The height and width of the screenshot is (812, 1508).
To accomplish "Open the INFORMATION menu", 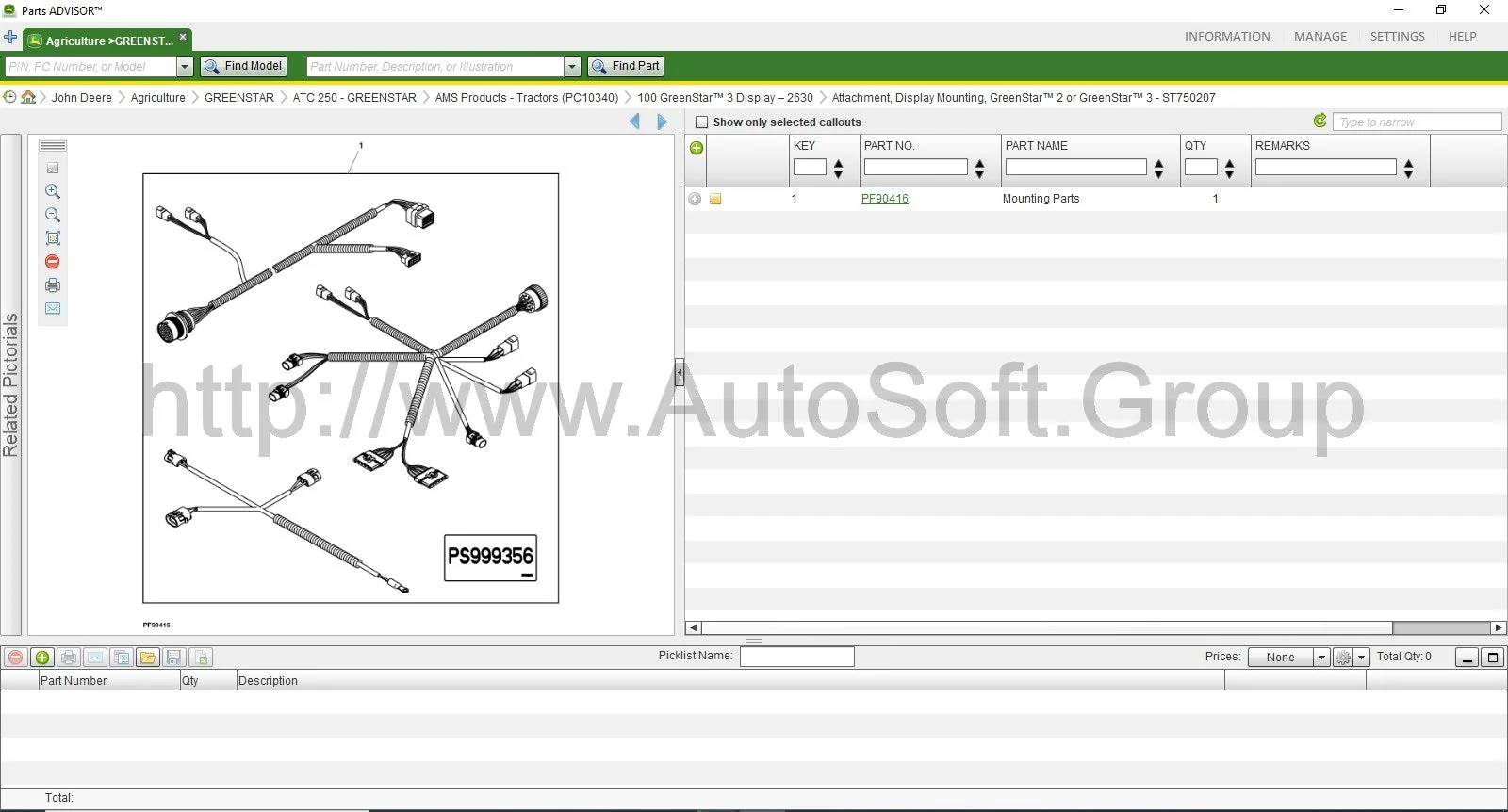I will 1227,37.
